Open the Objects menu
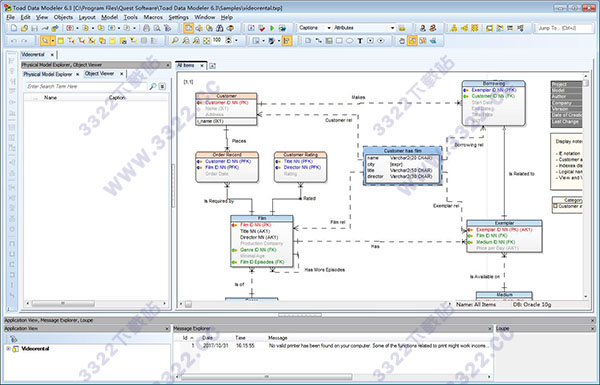 click(x=63, y=17)
